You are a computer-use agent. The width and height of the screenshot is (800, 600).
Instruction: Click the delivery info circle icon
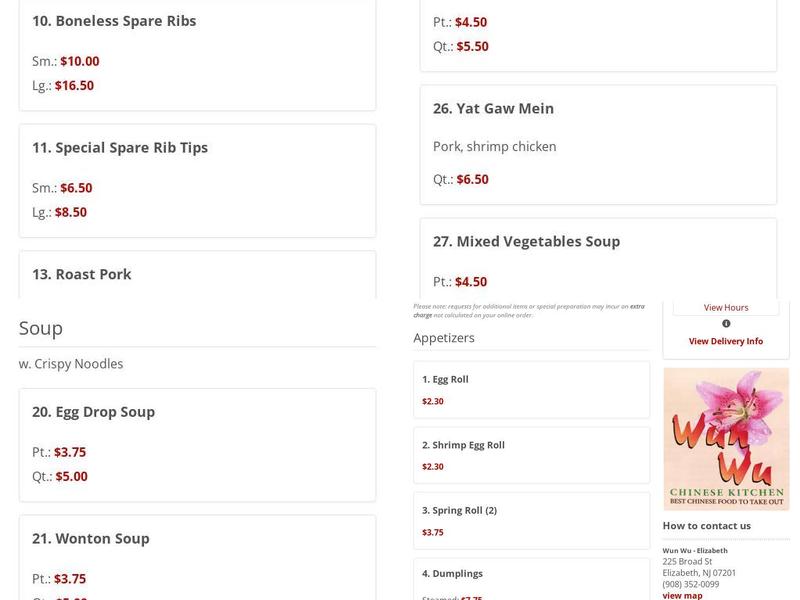coord(726,324)
